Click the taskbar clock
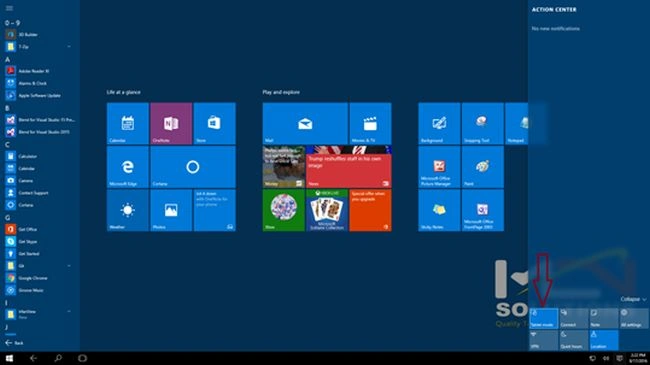 point(638,358)
